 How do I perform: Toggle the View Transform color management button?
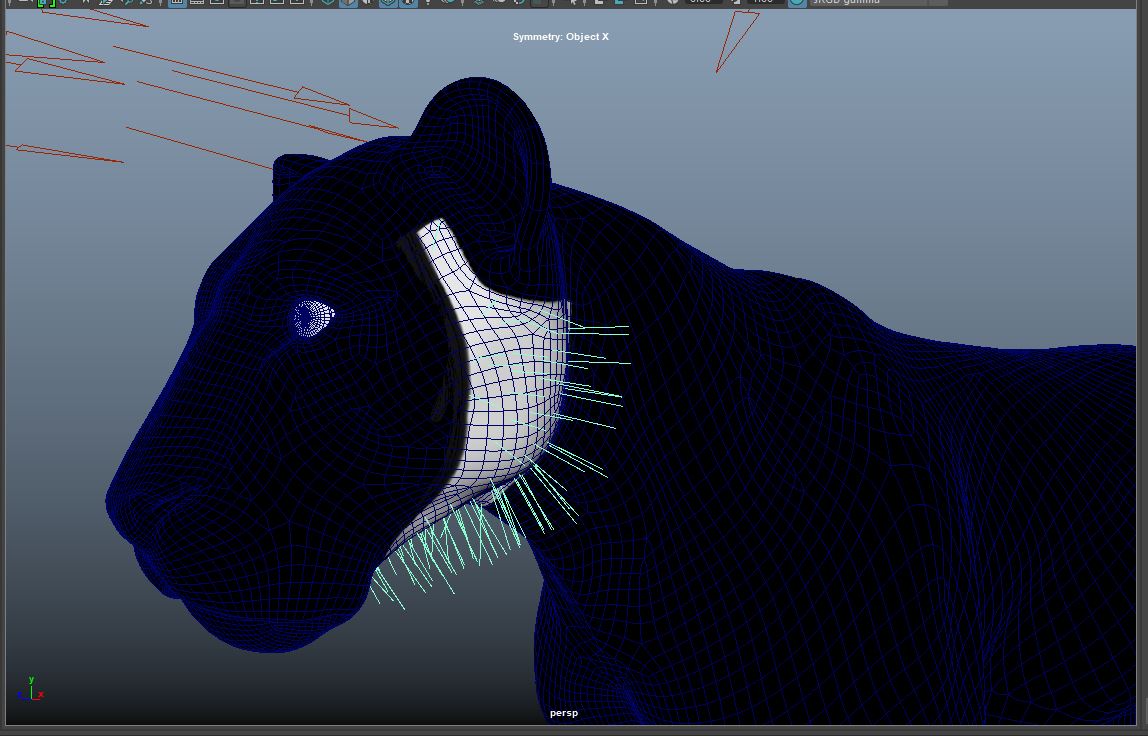coord(796,2)
